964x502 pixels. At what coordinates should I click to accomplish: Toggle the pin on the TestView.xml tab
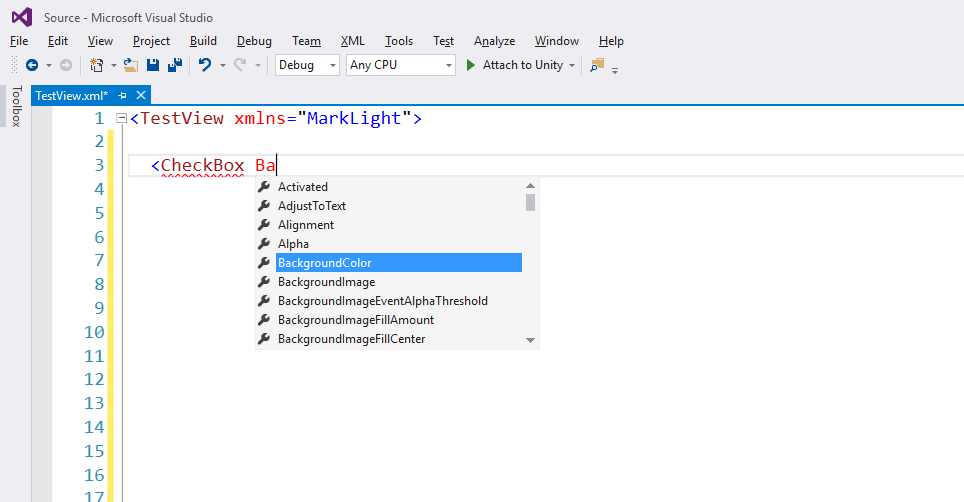click(122, 95)
